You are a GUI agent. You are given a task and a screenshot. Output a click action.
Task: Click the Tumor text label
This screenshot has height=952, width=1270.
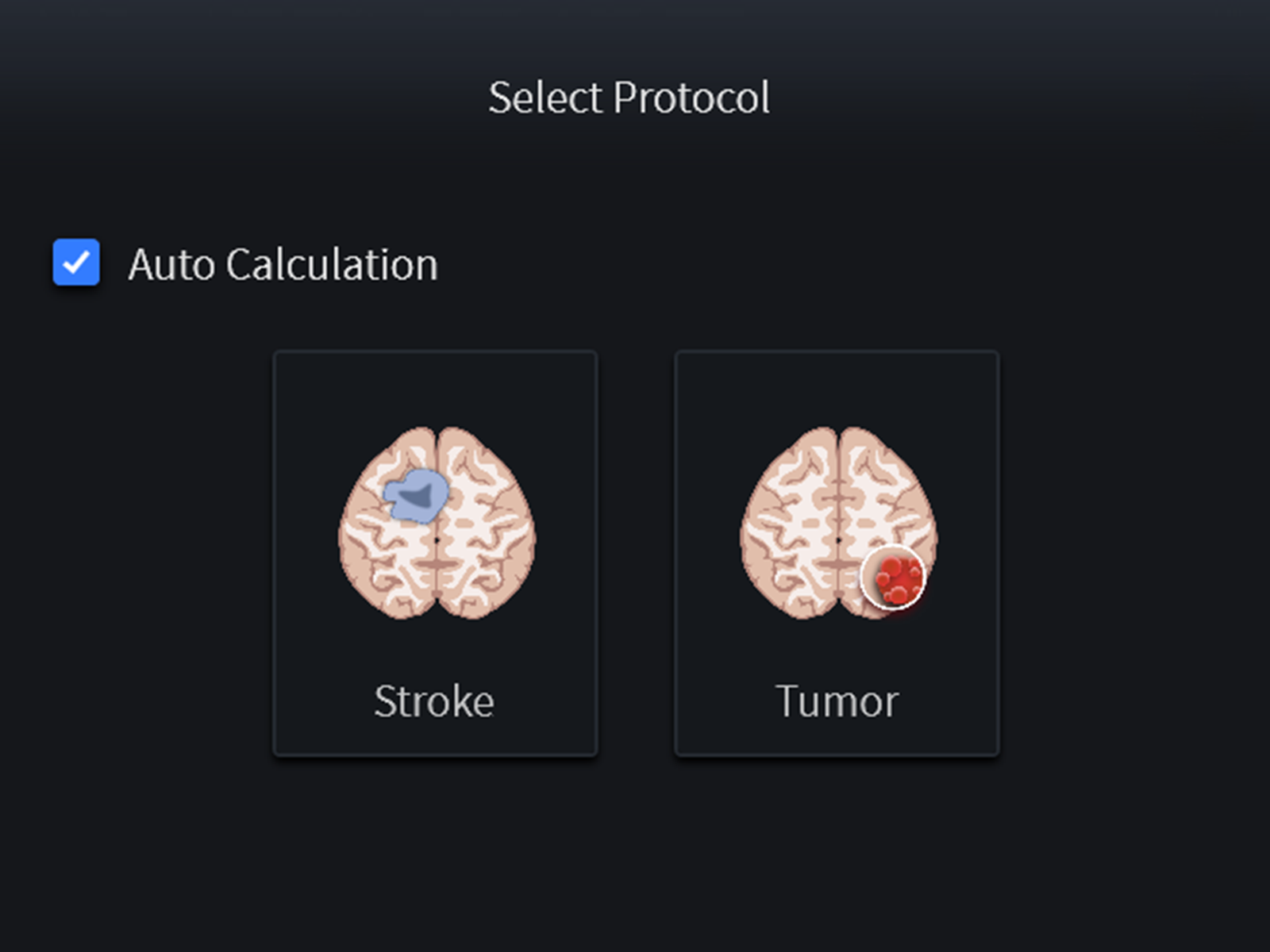click(x=837, y=701)
